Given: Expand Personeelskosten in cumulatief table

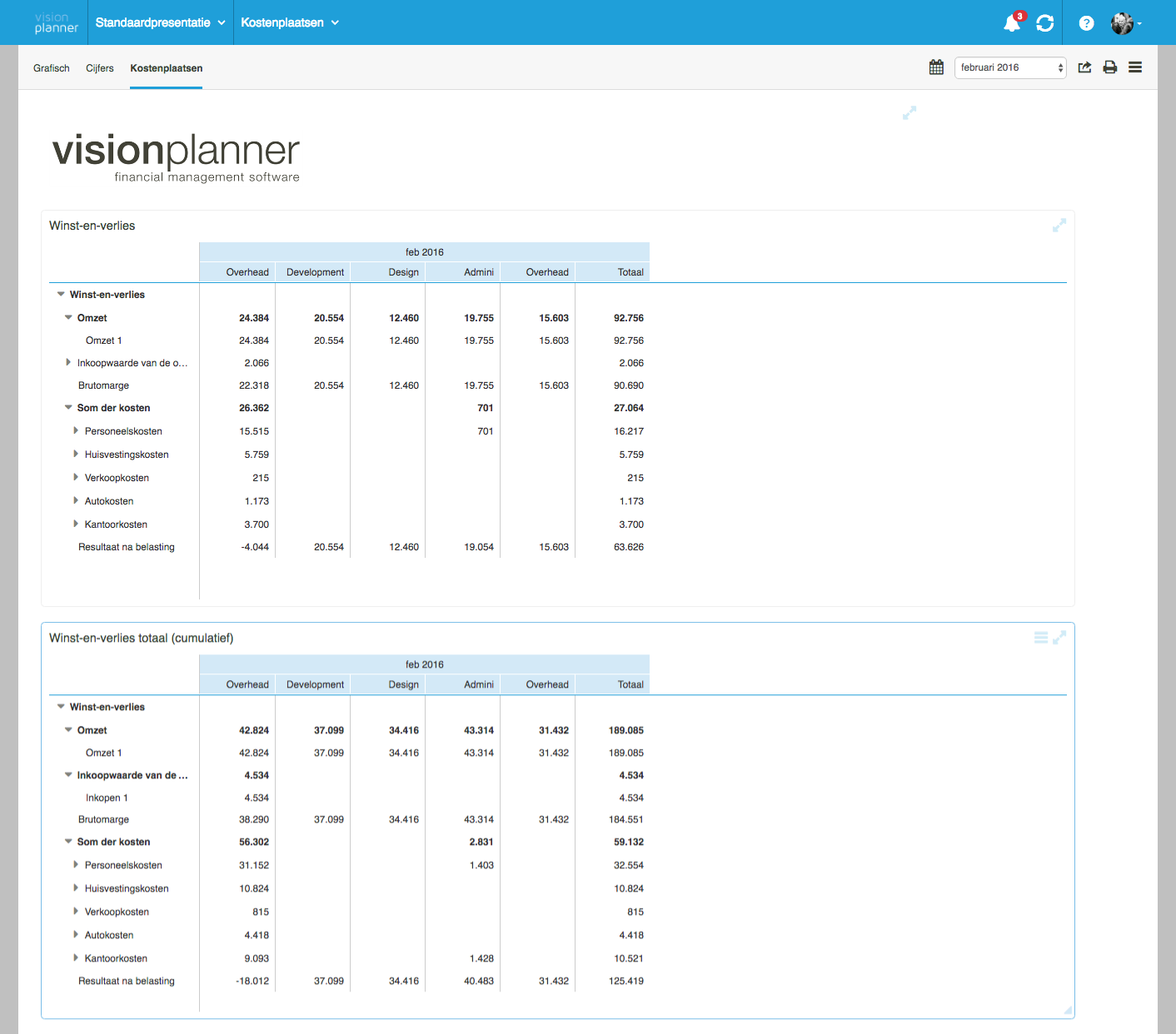Looking at the screenshot, I should pos(76,864).
